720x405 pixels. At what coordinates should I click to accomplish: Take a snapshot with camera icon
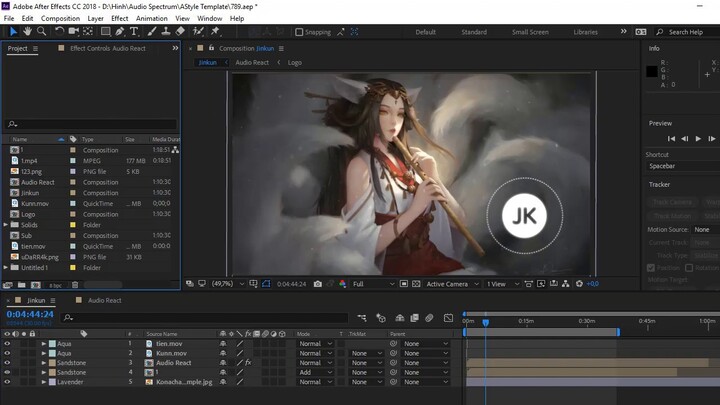[317, 284]
